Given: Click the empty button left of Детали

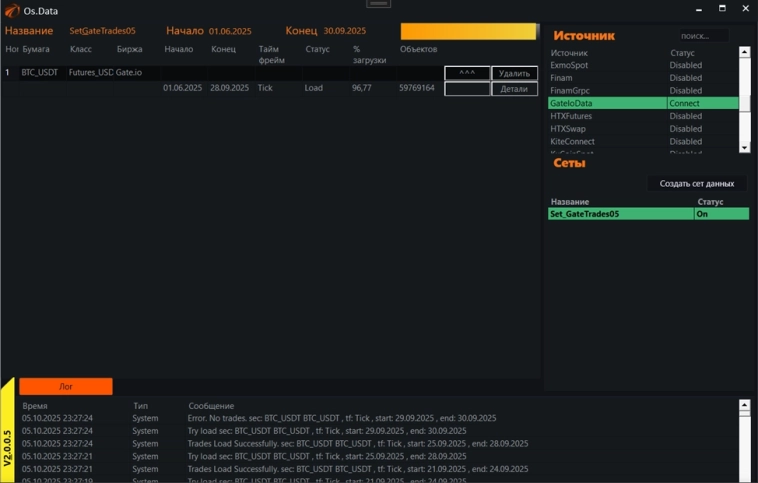Looking at the screenshot, I should pos(467,89).
